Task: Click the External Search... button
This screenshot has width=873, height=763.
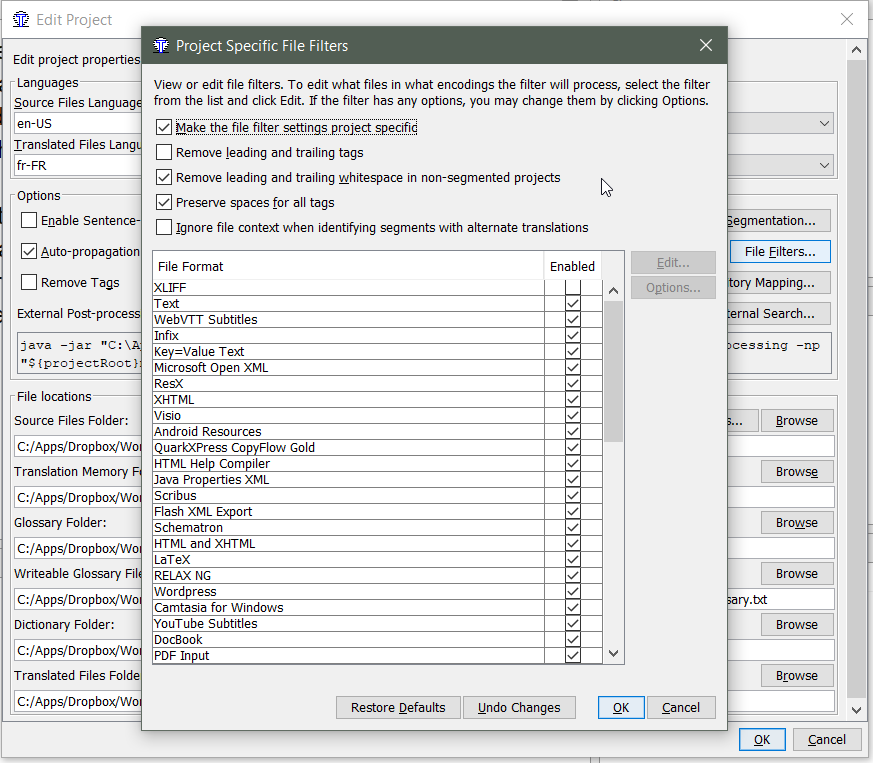Action: tap(778, 314)
